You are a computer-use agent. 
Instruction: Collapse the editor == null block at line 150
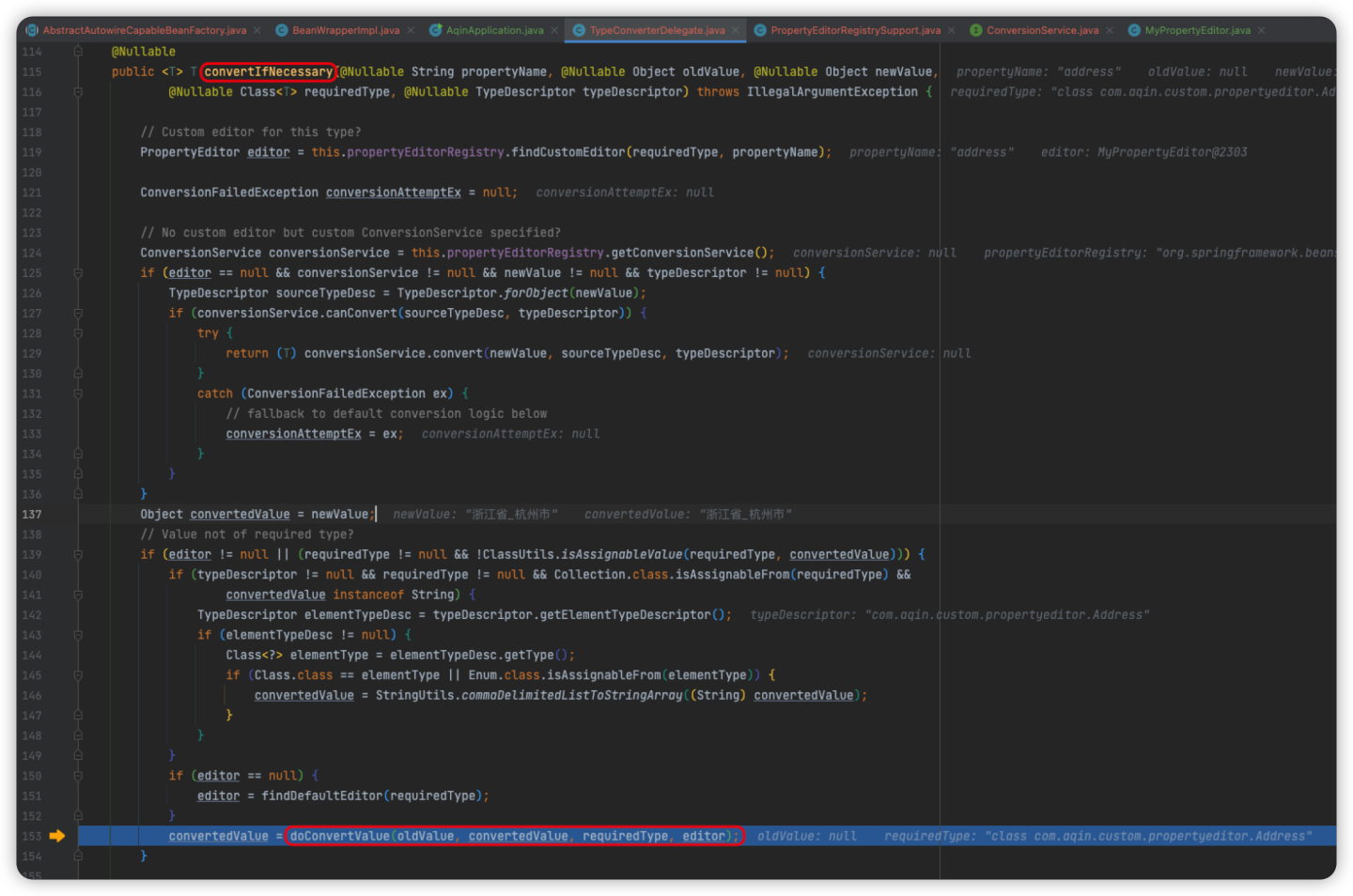[78, 776]
